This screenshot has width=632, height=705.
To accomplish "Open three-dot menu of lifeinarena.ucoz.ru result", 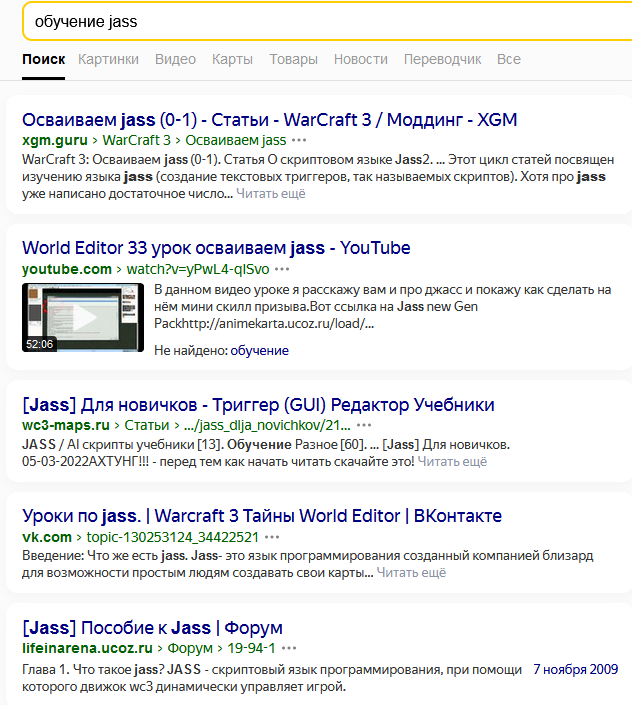I will (289, 648).
